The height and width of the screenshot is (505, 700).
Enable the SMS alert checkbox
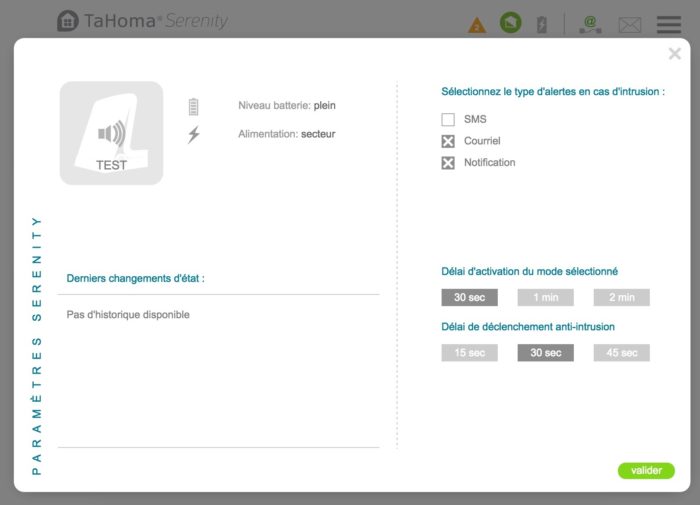coord(448,120)
